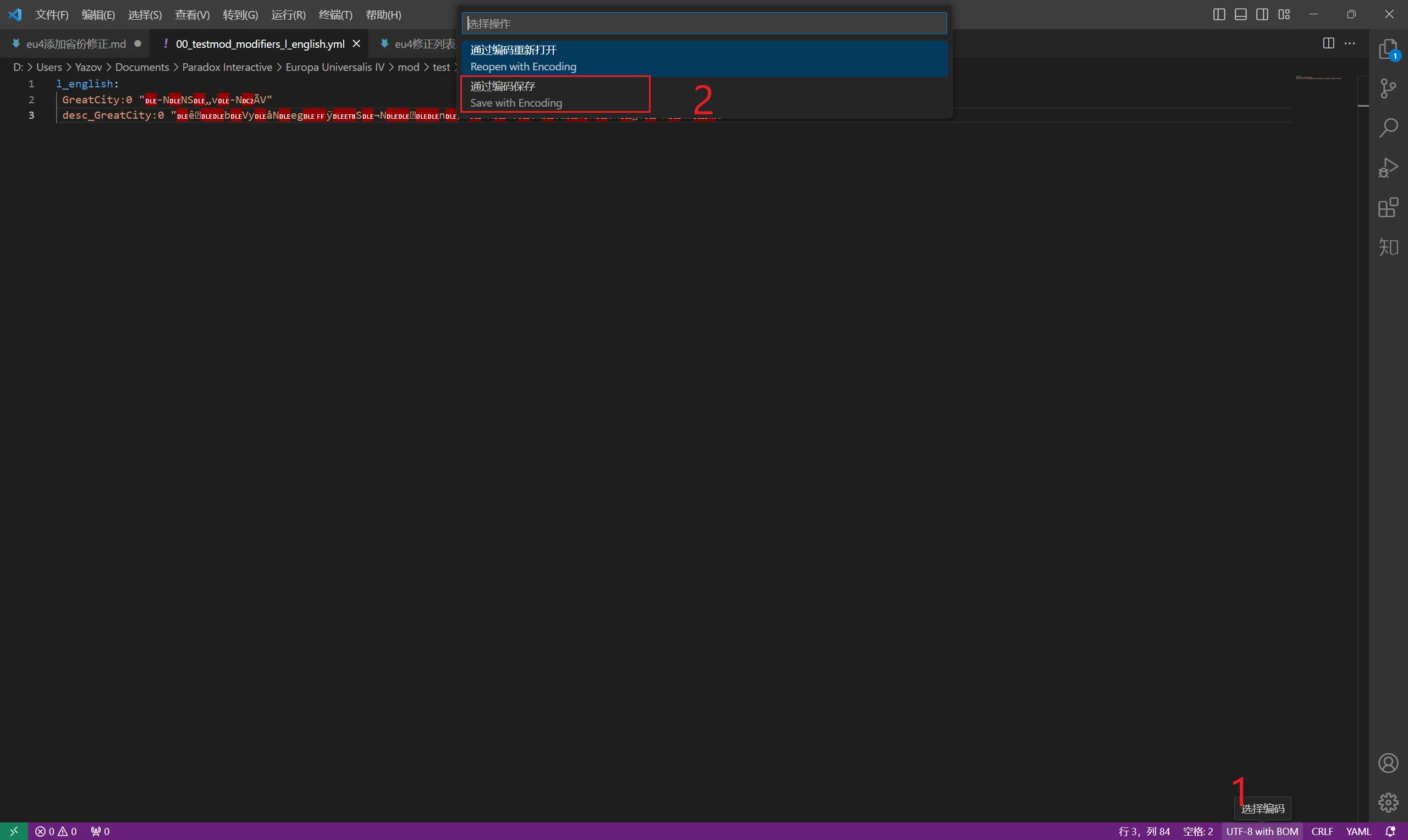This screenshot has width=1408, height=840.
Task: Open the Zhihu 知 sidebar icon
Action: 1388,247
